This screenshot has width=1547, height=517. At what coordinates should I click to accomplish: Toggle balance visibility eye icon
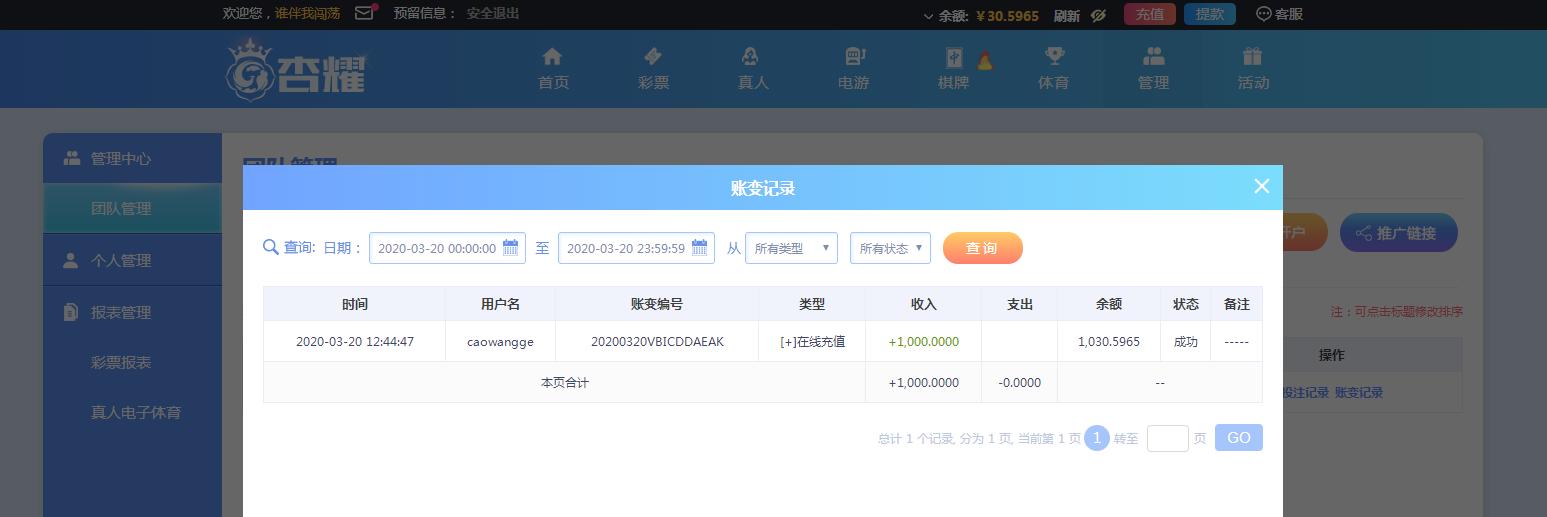pos(1098,15)
